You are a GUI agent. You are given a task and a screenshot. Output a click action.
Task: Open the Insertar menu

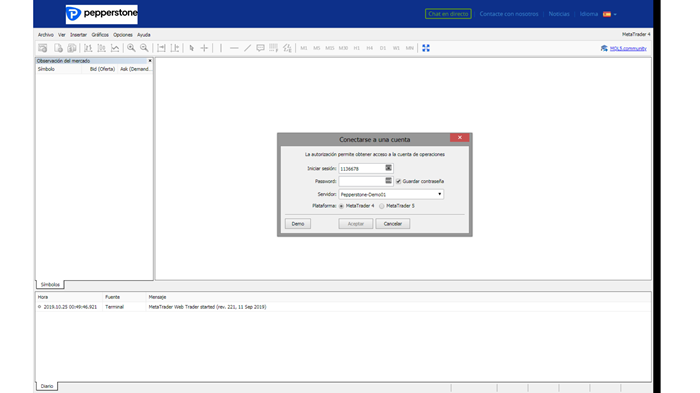78,35
